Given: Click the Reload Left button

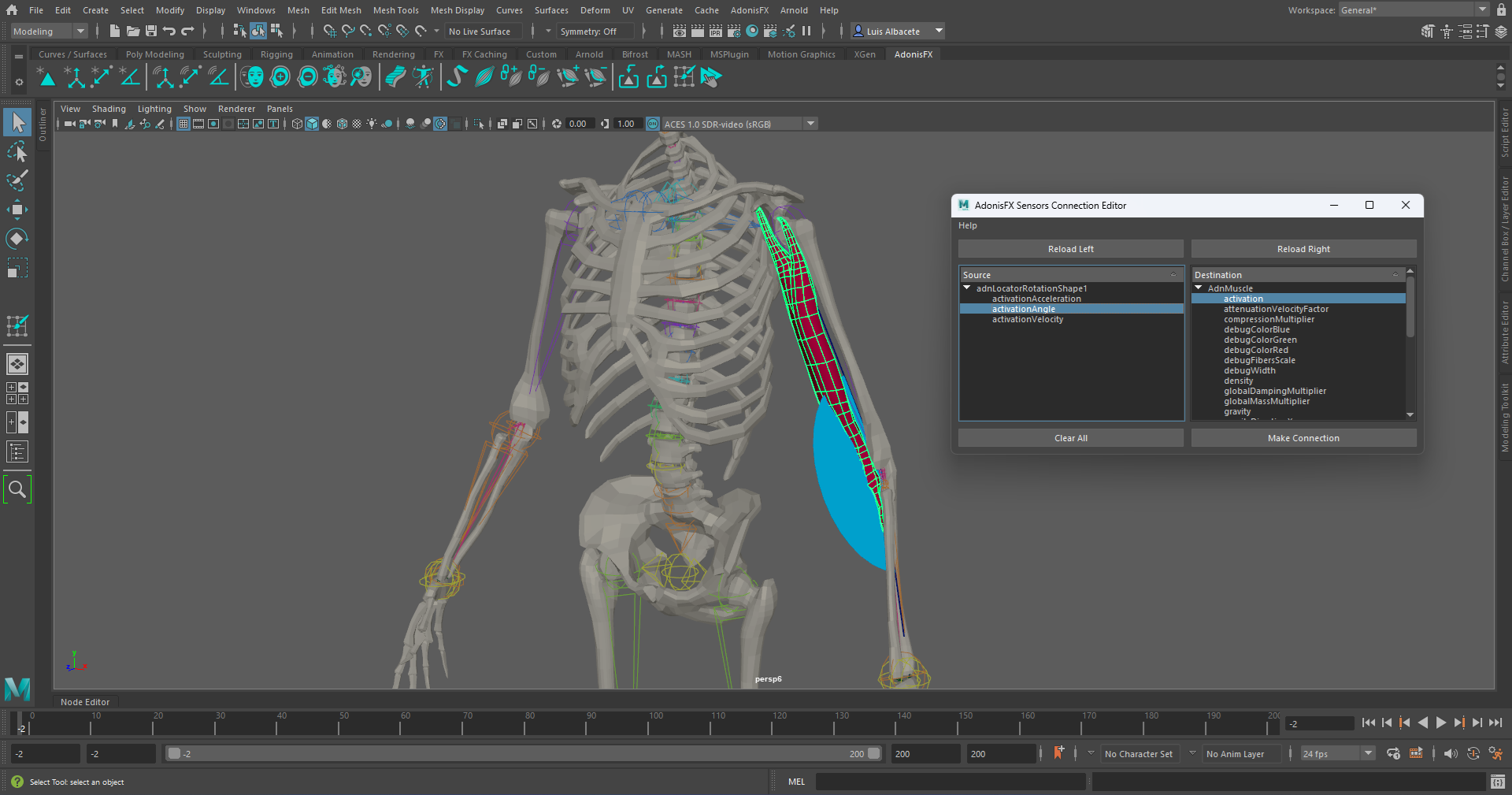Looking at the screenshot, I should click(x=1071, y=249).
